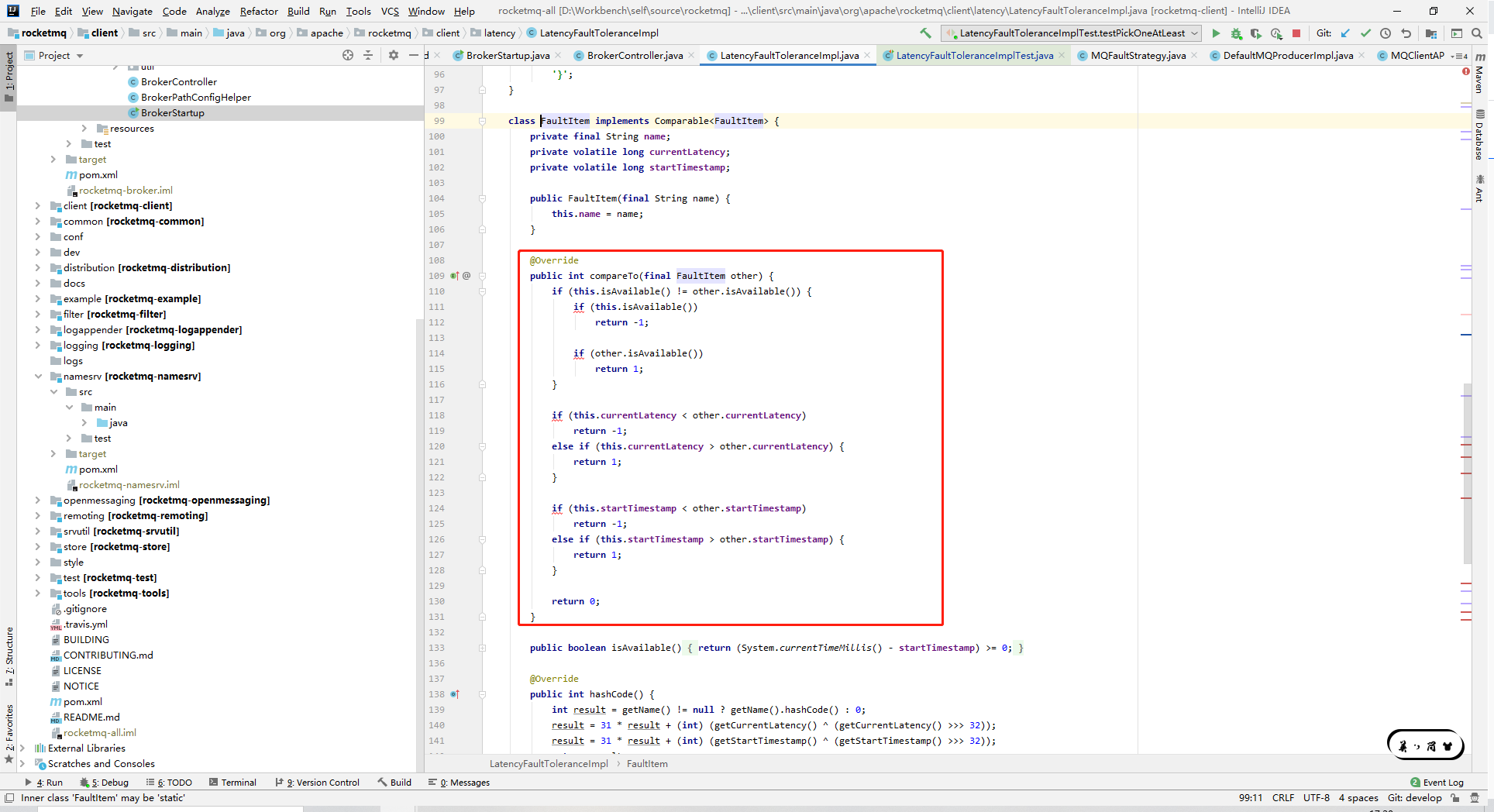
Task: Open the Version Control tool window
Action: coord(318,783)
